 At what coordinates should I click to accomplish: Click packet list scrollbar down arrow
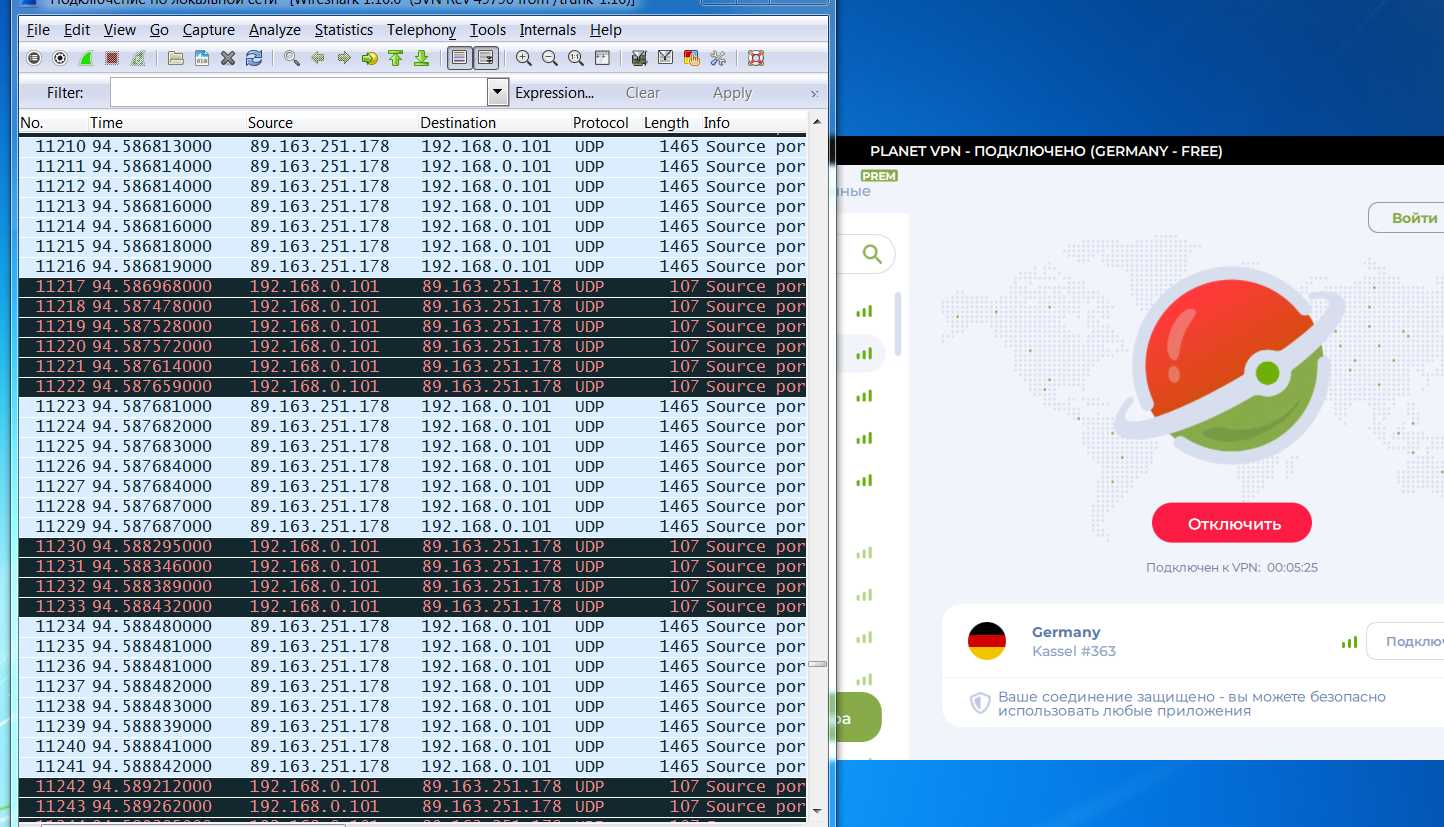[817, 810]
